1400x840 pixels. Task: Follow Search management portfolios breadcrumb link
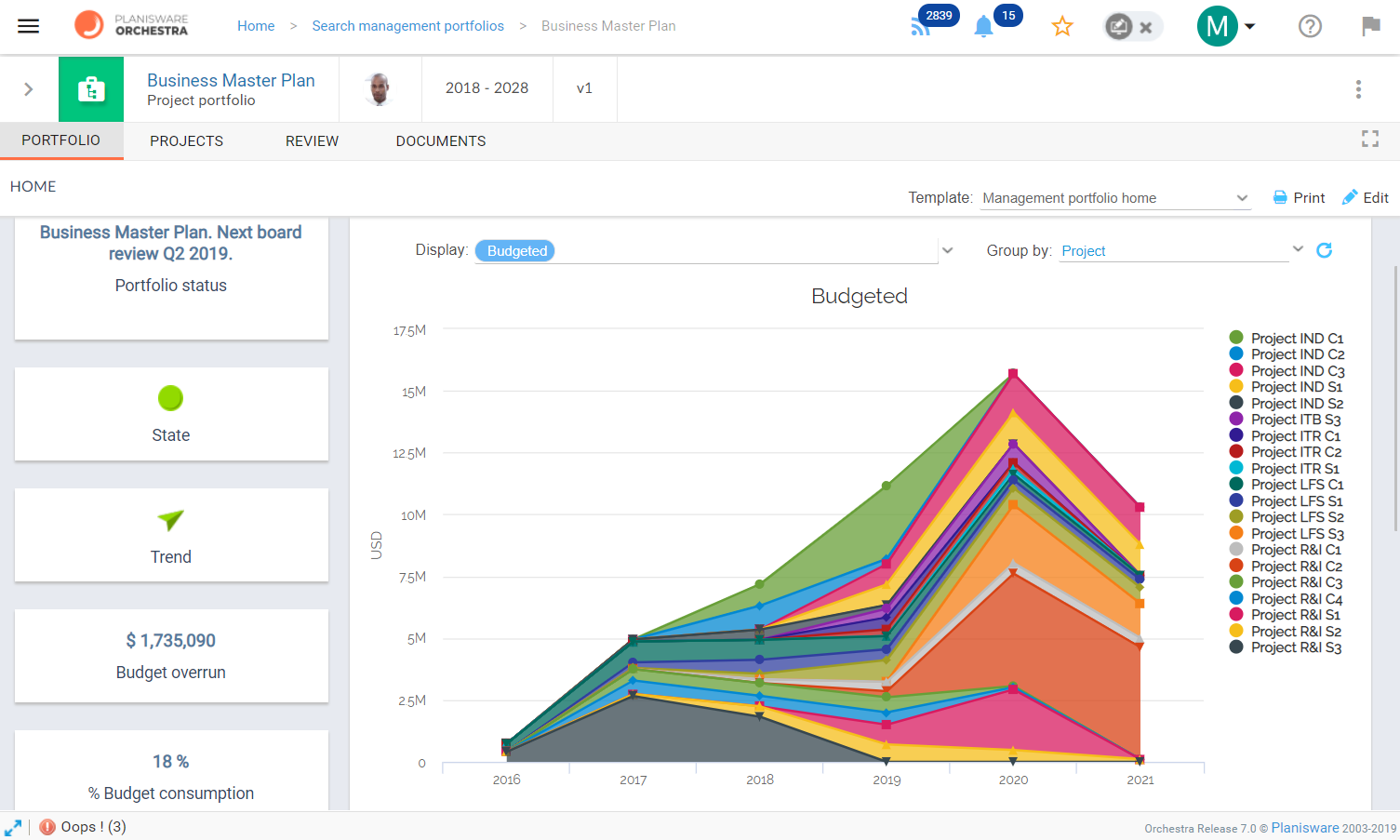(407, 26)
